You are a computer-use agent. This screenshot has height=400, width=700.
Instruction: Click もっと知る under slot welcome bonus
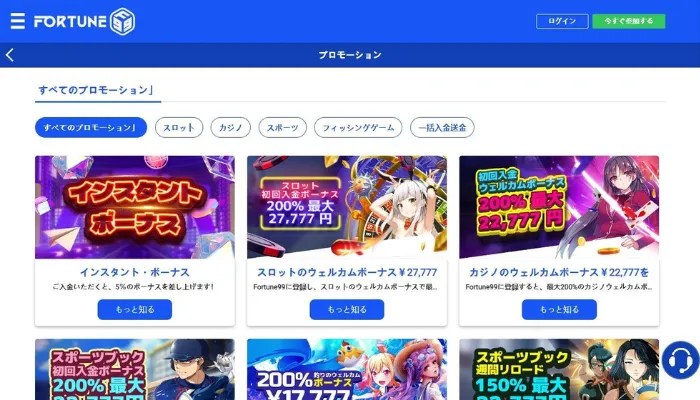[347, 309]
